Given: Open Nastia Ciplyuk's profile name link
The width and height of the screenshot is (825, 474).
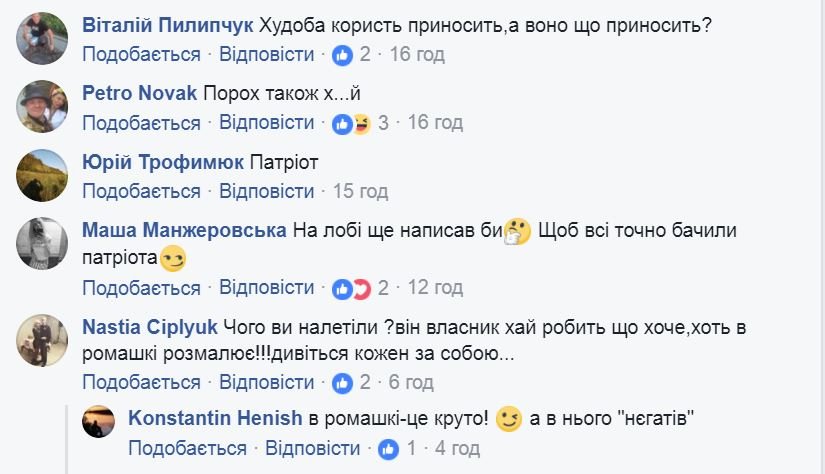Looking at the screenshot, I should [x=150, y=326].
